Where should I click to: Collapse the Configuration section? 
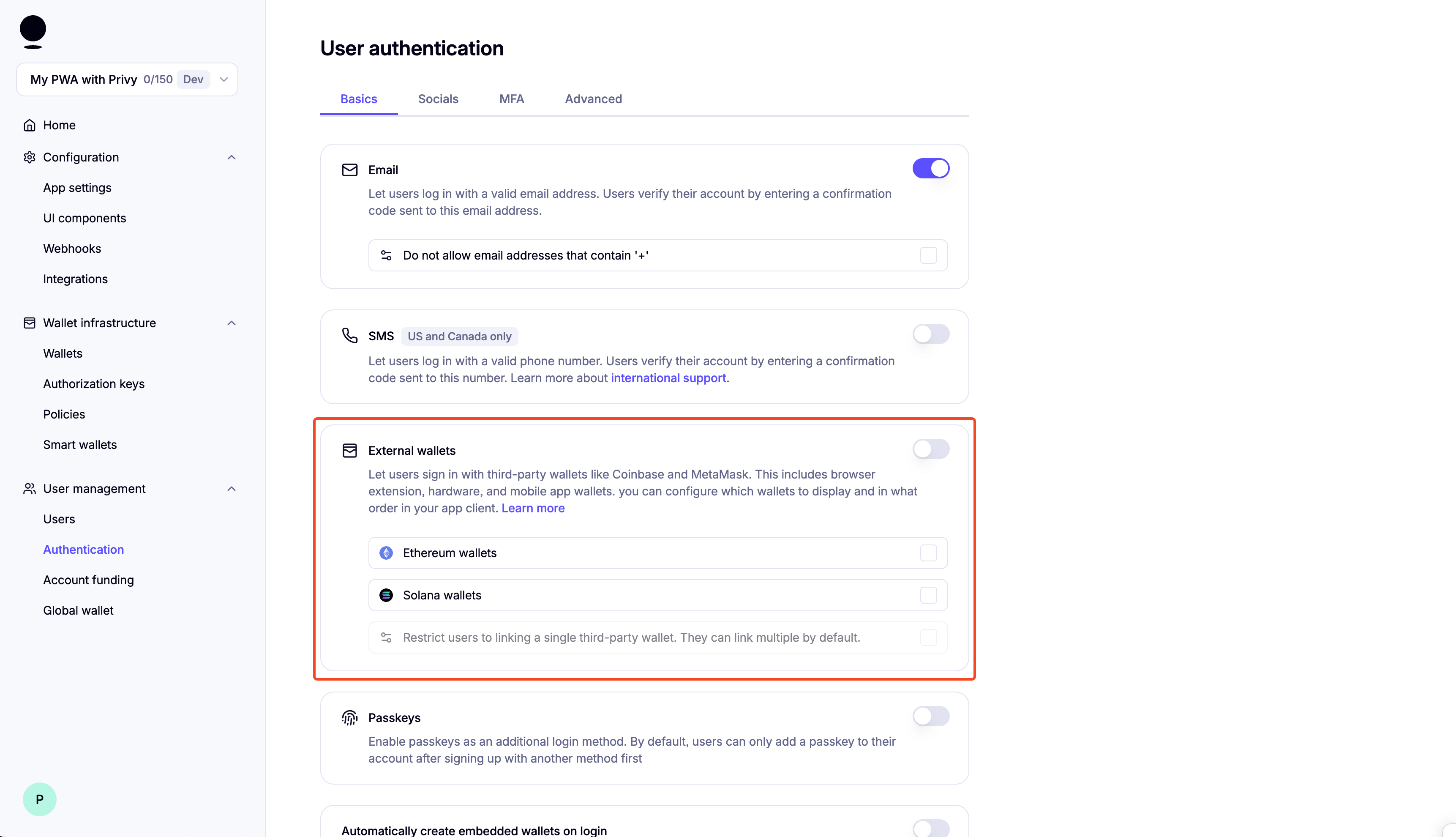tap(232, 157)
